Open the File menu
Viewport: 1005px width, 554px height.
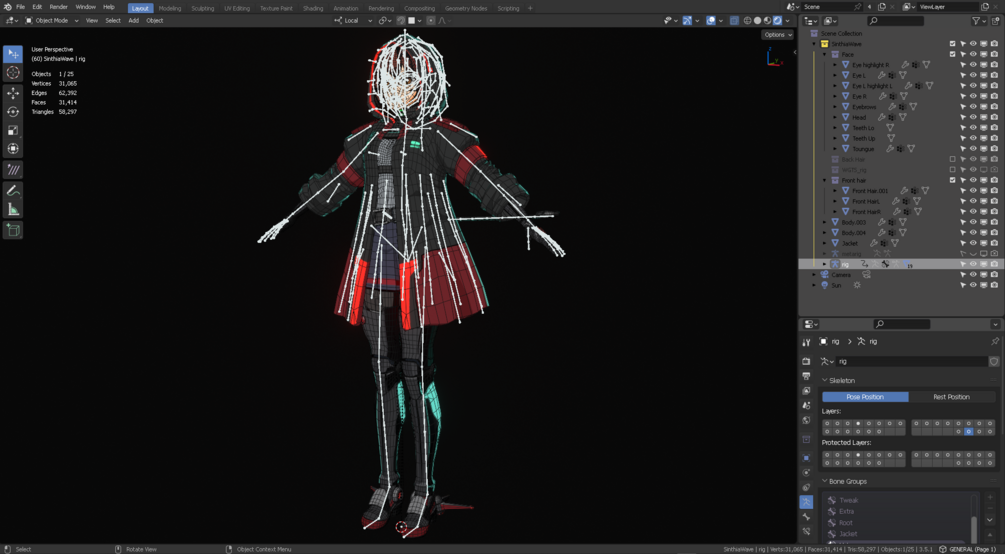point(21,7)
